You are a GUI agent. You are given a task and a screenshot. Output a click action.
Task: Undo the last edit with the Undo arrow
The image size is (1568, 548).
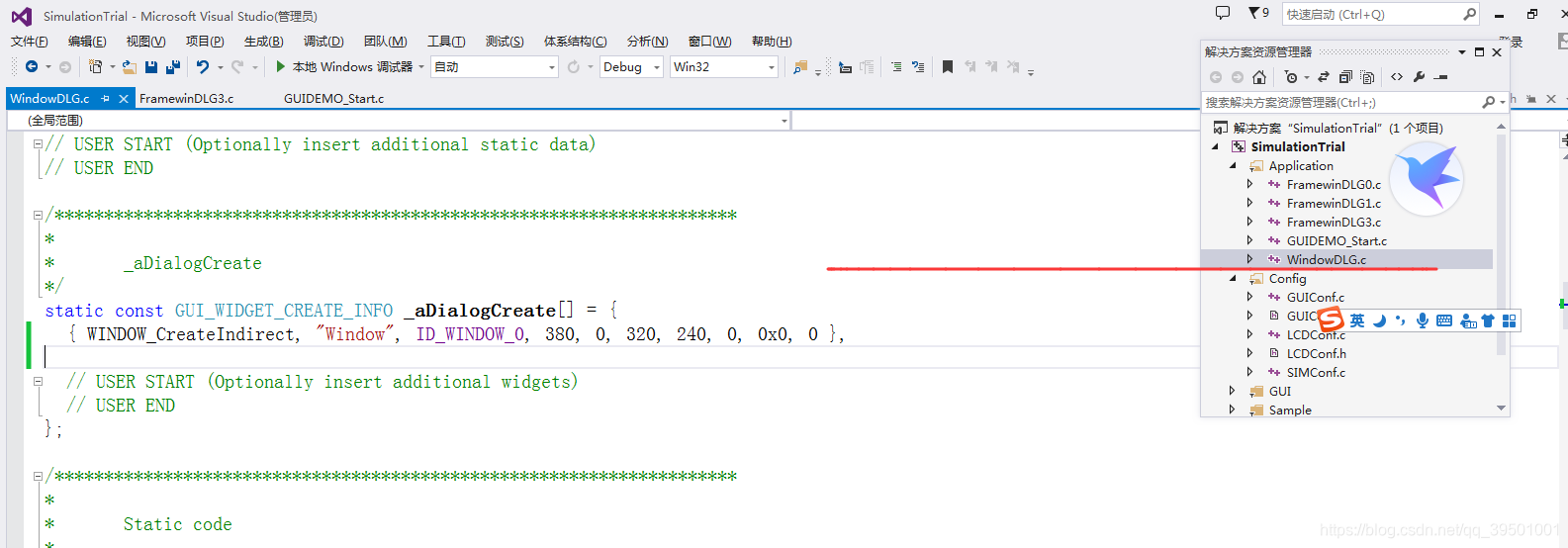pos(203,66)
